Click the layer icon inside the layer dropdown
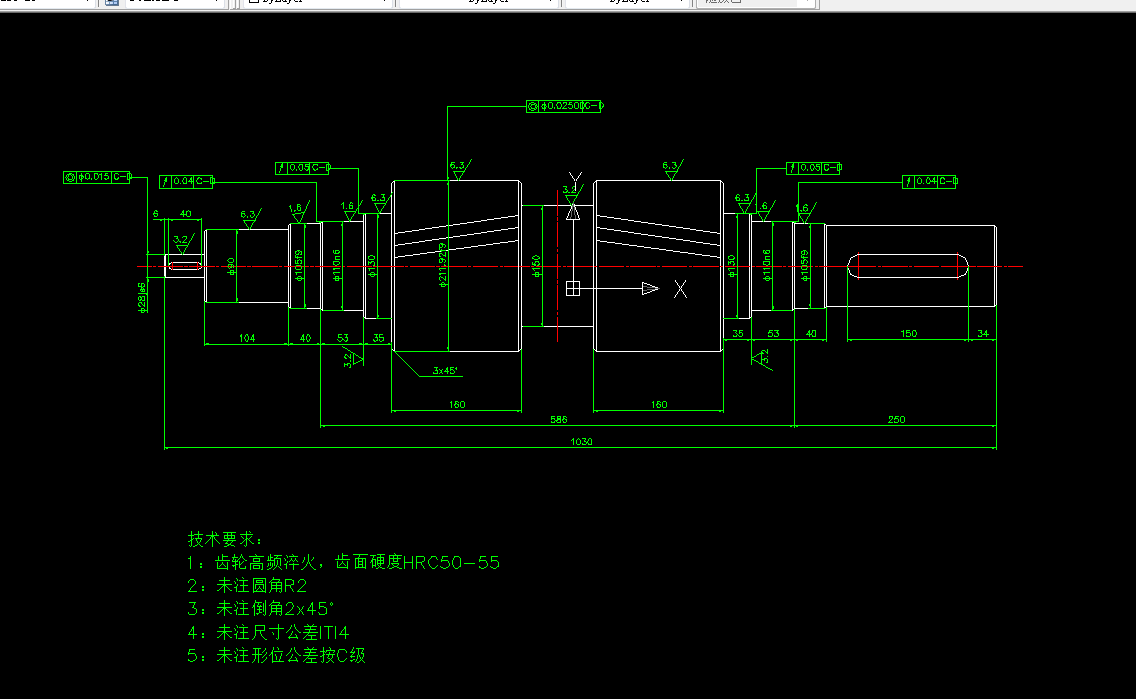 110,3
